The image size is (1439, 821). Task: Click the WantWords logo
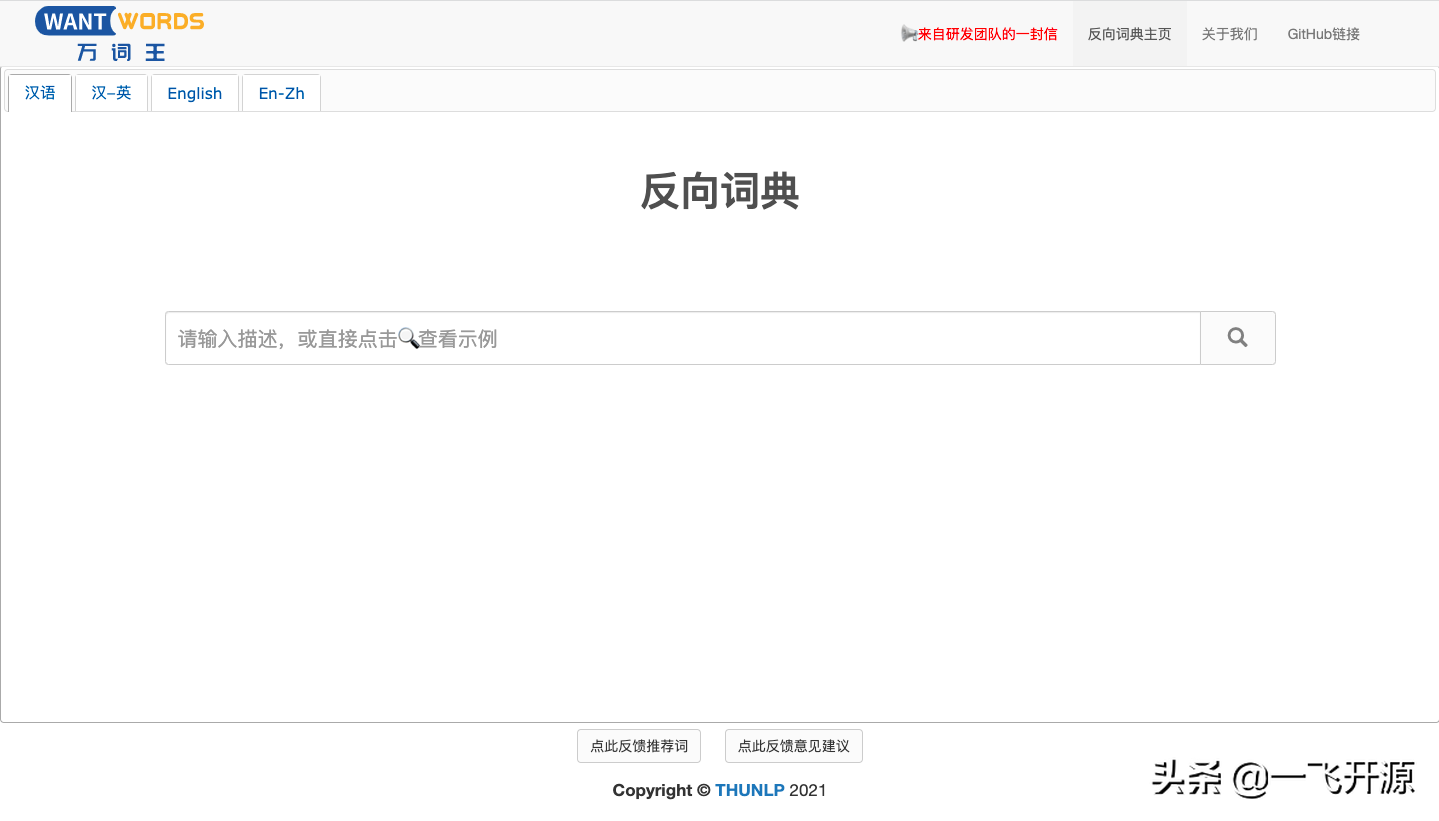118,20
